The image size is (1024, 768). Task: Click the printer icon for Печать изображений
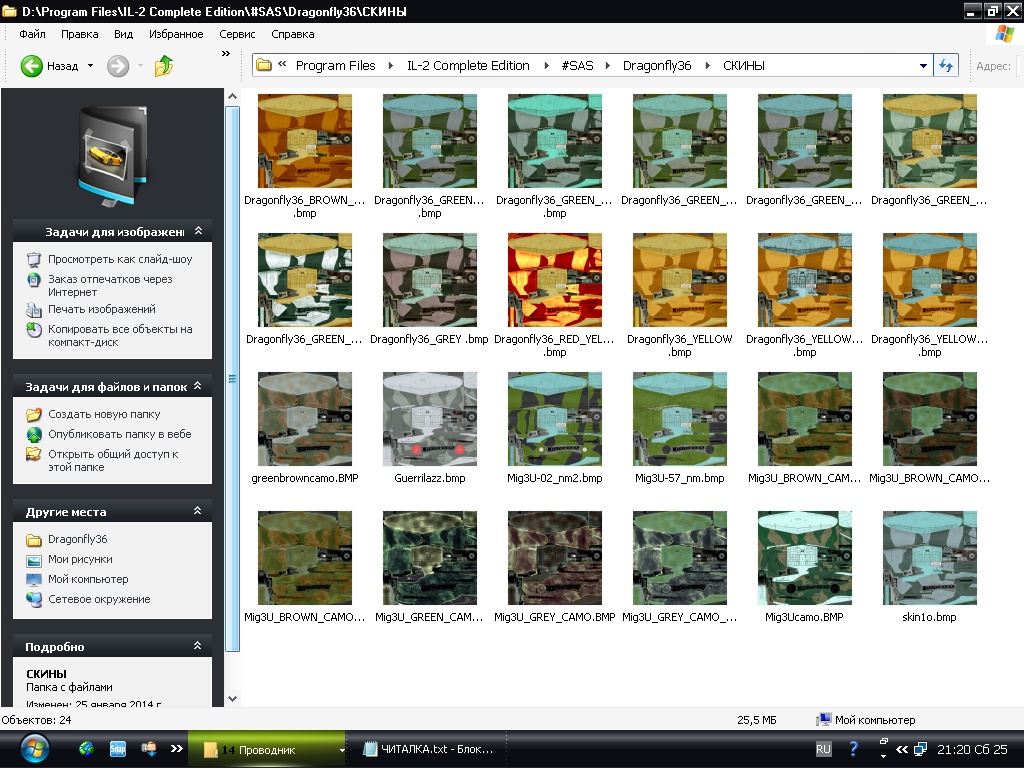(34, 310)
